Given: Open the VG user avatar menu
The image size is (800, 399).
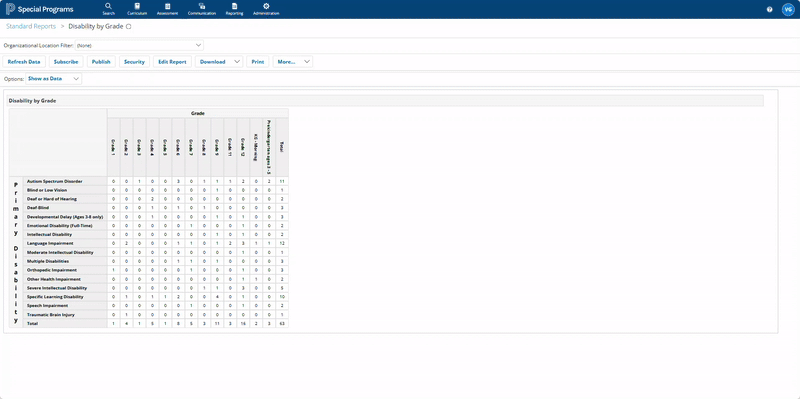Looking at the screenshot, I should (x=788, y=9).
